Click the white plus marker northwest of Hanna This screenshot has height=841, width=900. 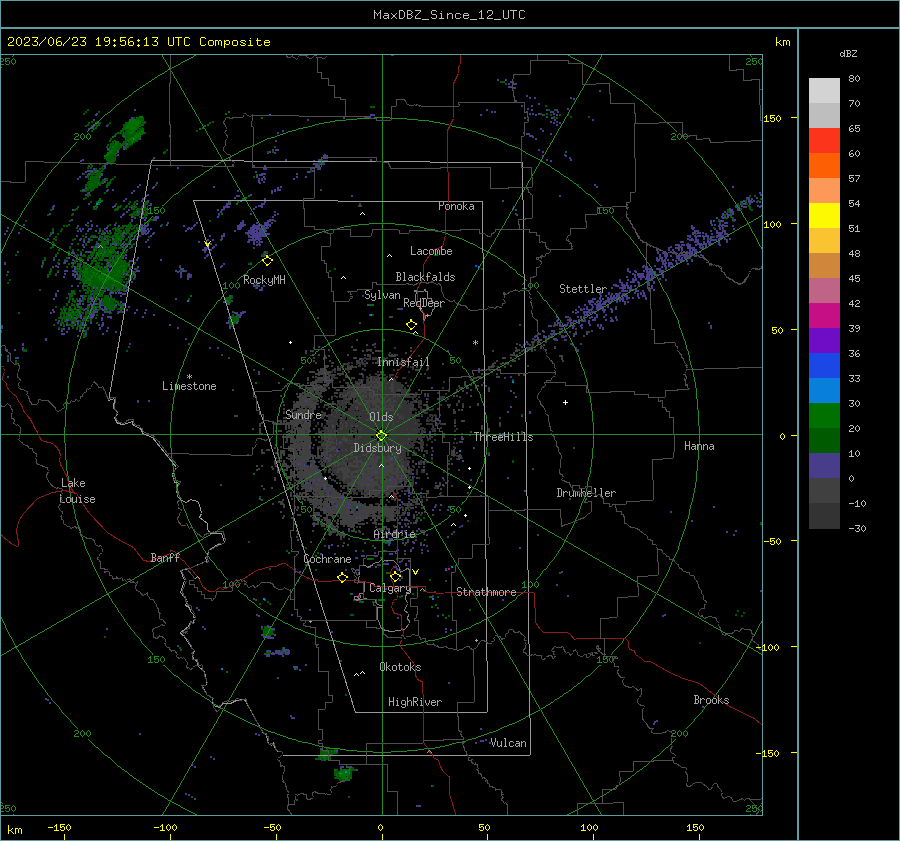click(x=565, y=402)
